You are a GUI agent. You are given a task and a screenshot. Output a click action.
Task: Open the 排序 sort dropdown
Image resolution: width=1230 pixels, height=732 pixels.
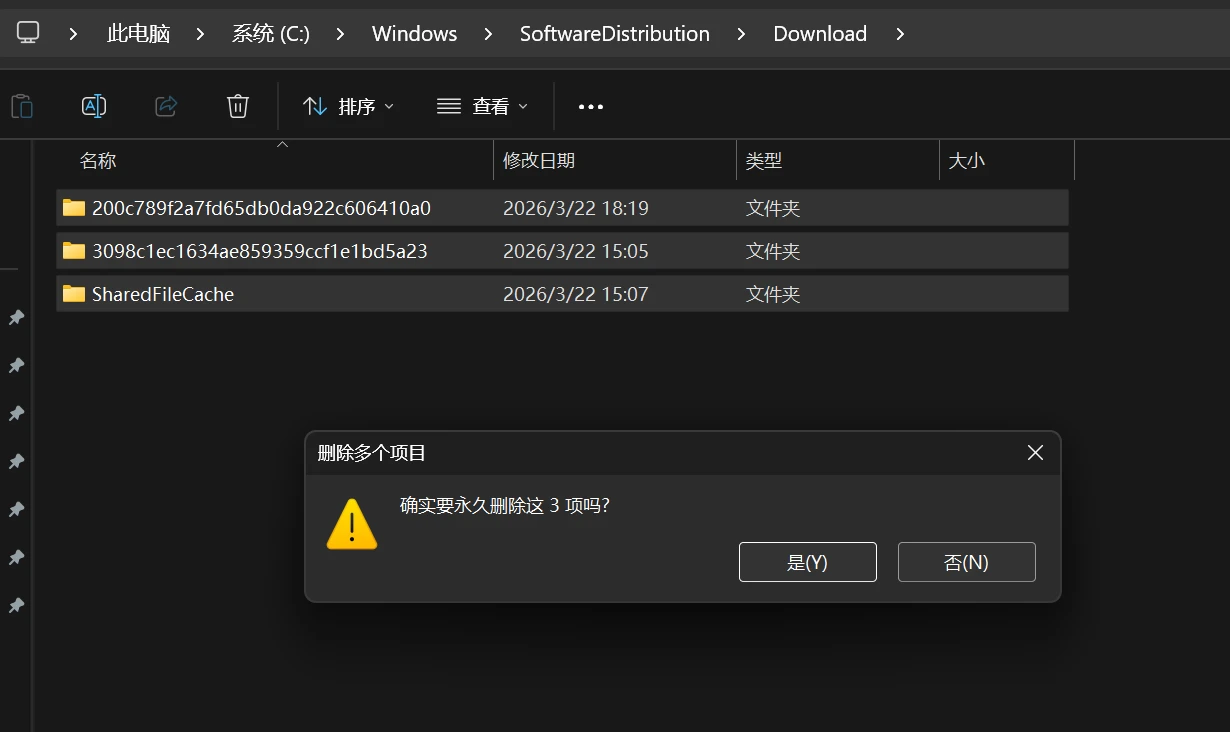pyautogui.click(x=348, y=106)
